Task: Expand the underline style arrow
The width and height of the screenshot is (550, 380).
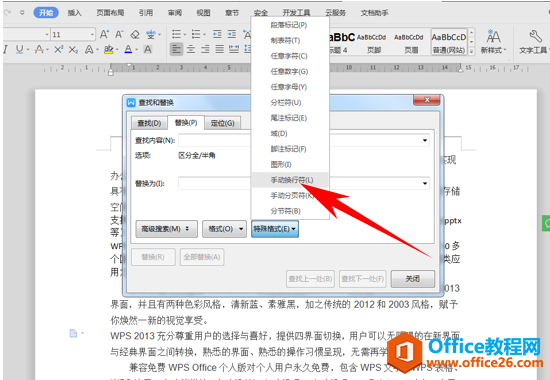Action: click(x=28, y=50)
